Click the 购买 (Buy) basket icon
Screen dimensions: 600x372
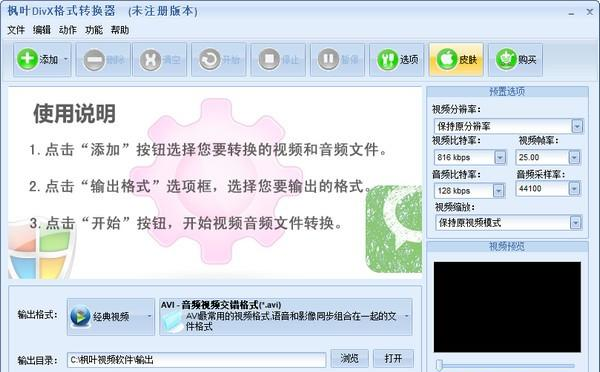point(506,59)
